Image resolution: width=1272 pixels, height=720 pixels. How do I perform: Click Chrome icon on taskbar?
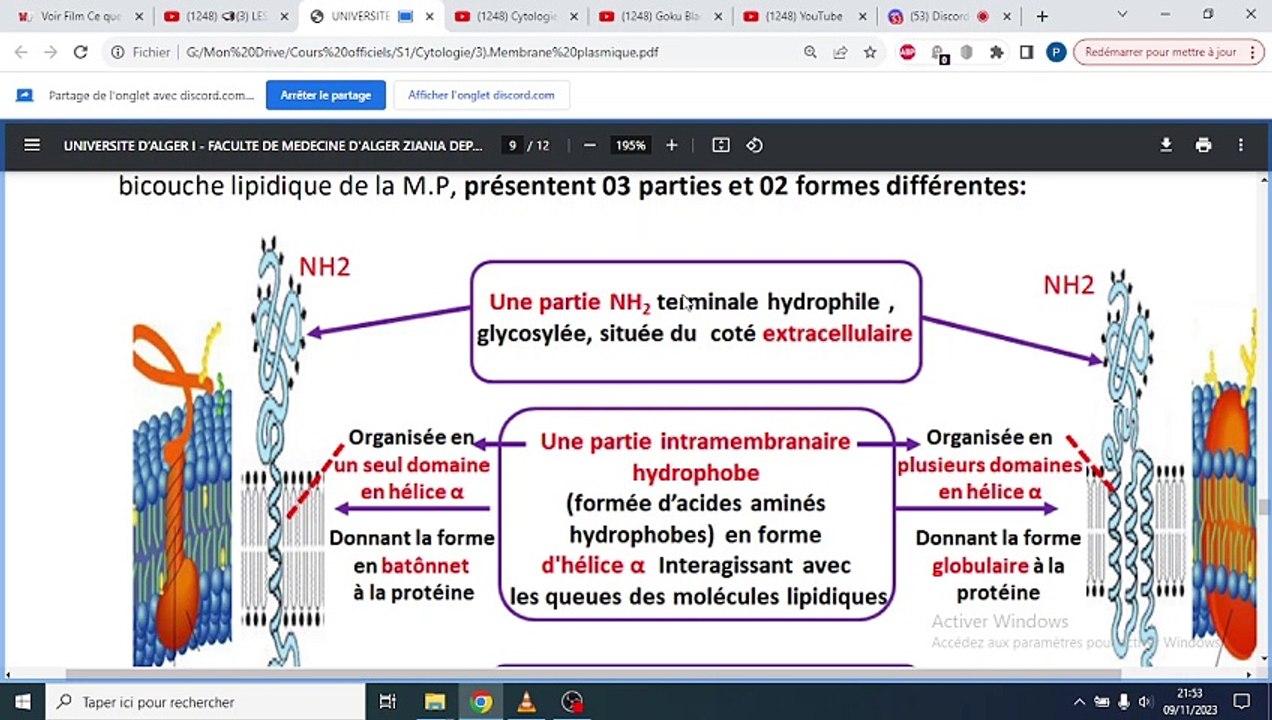tap(481, 702)
